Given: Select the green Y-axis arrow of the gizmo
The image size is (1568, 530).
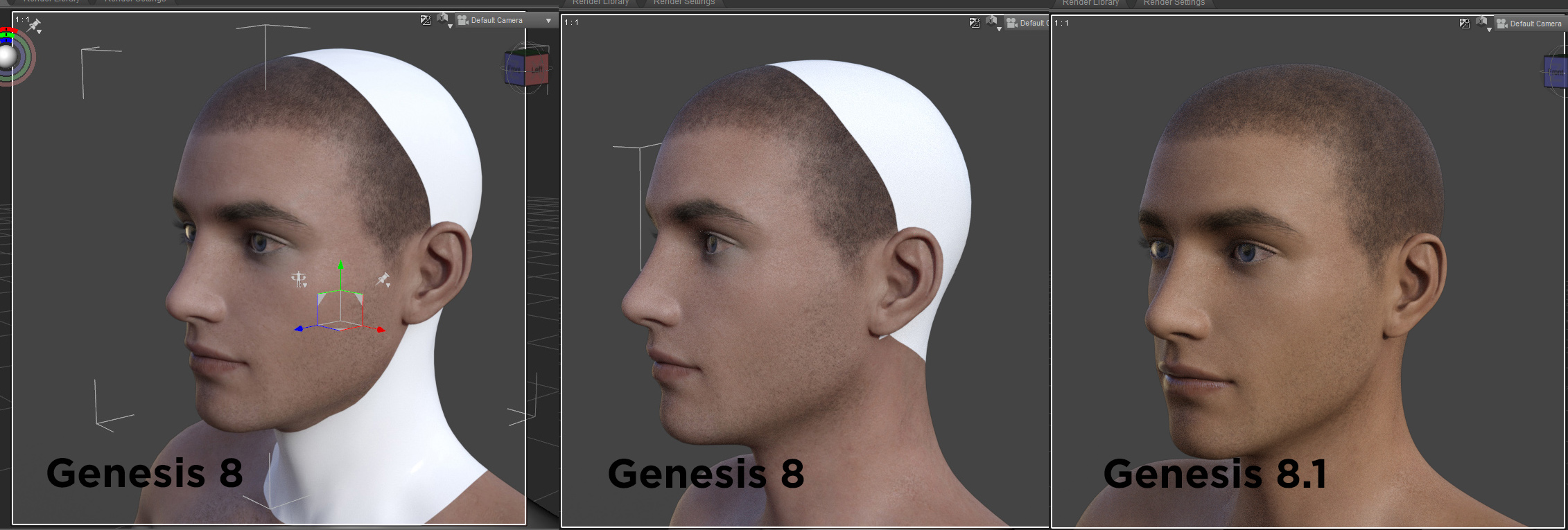Looking at the screenshot, I should tap(340, 265).
